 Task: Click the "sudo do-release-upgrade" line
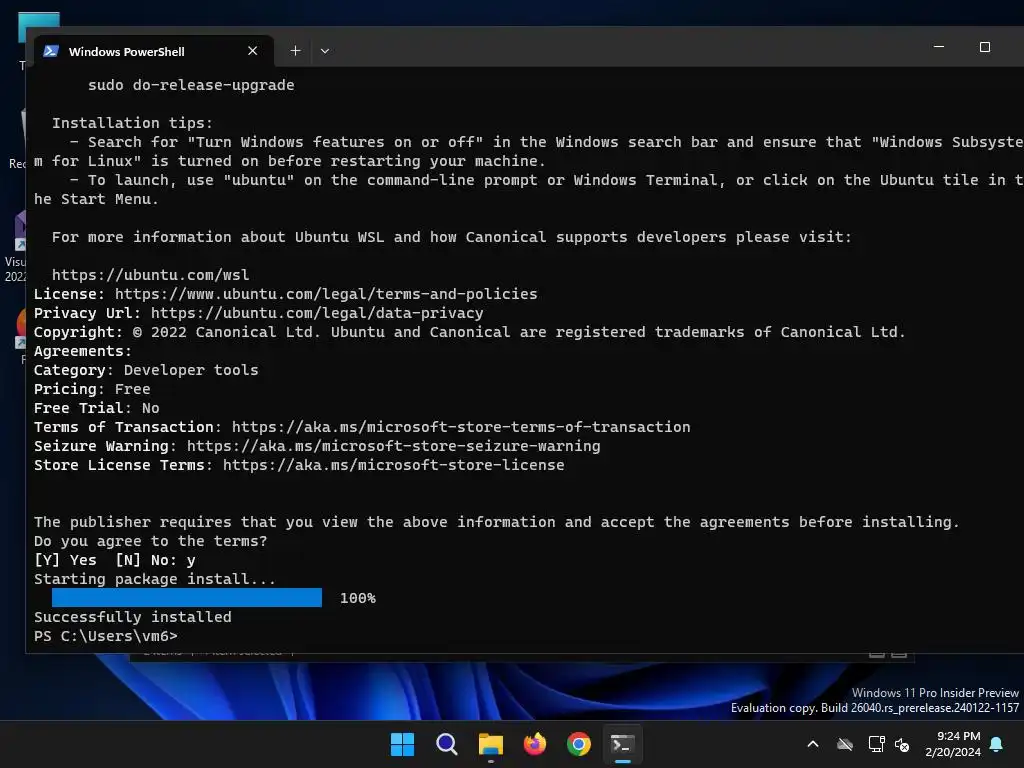191,85
